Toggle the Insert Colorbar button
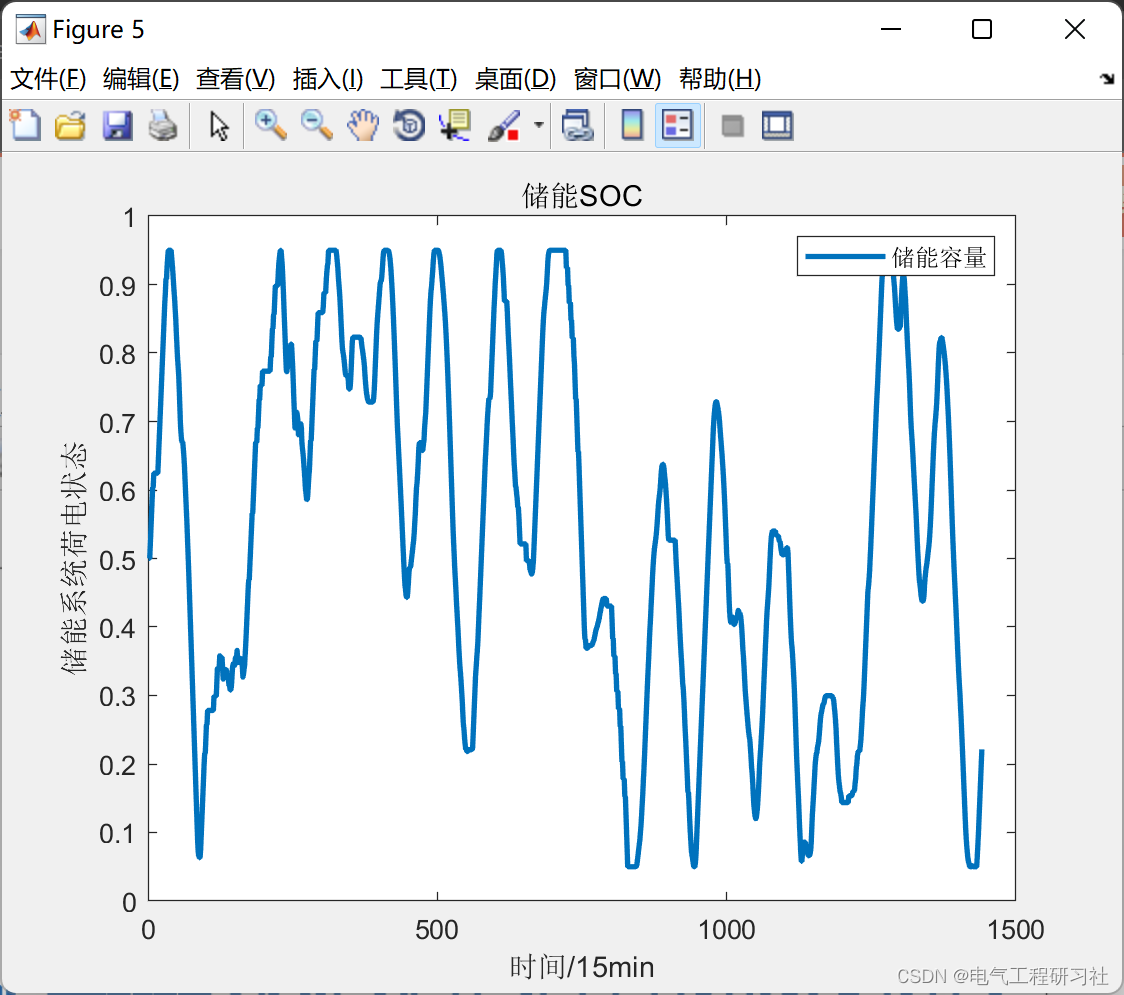Image resolution: width=1124 pixels, height=995 pixels. point(632,125)
